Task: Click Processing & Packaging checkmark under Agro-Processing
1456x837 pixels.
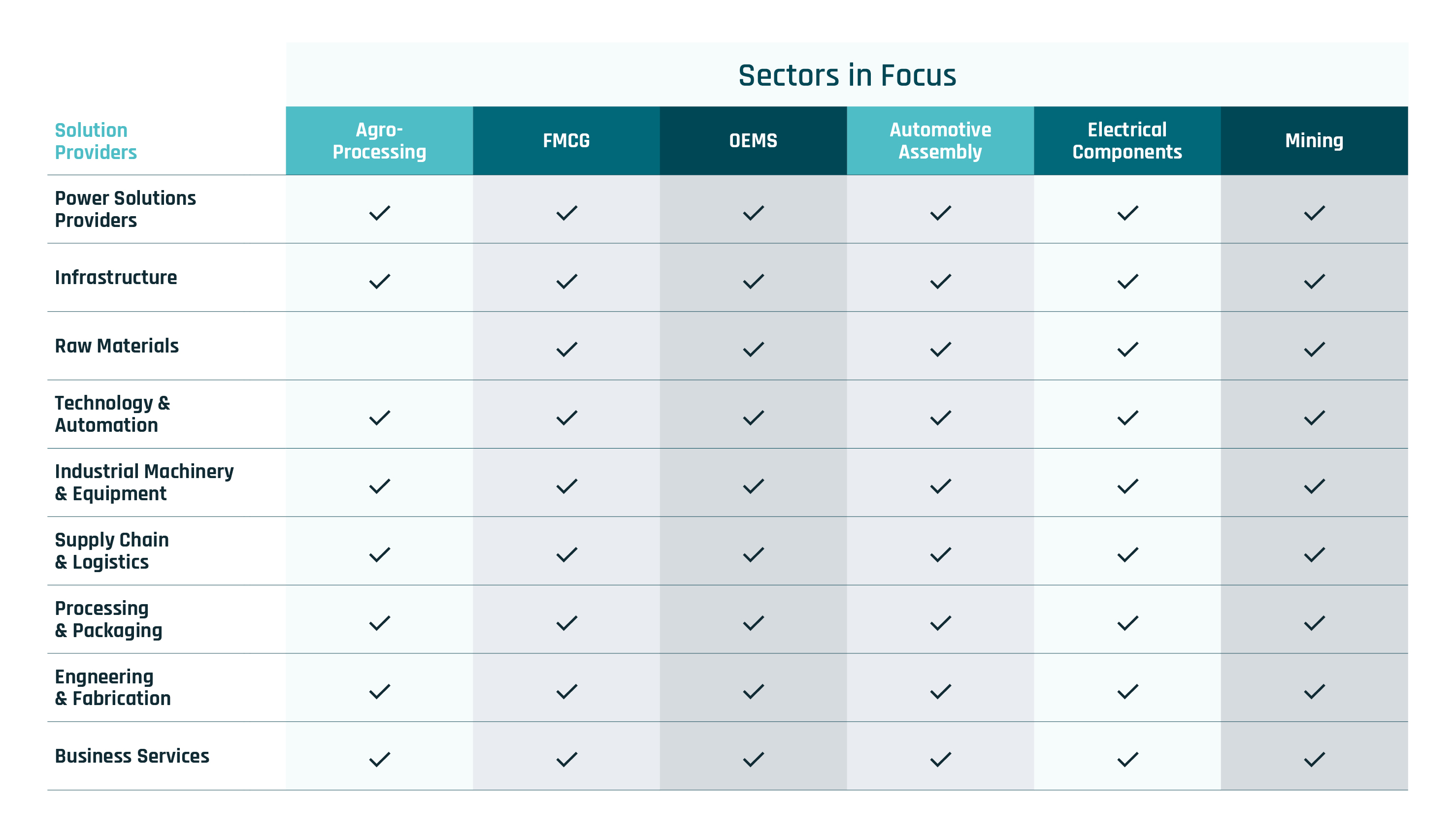Action: coord(380,622)
